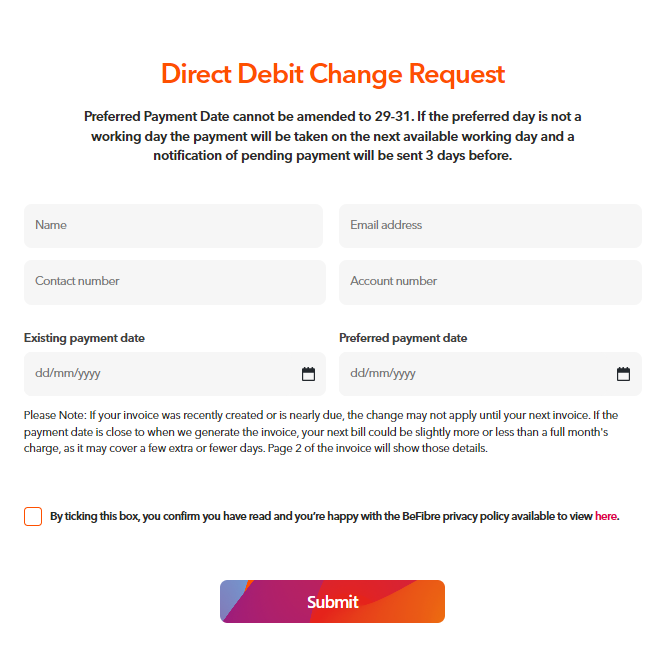The width and height of the screenshot is (667, 669).
Task: Tick the BeFibre privacy policy checkbox
Action: pos(33,516)
